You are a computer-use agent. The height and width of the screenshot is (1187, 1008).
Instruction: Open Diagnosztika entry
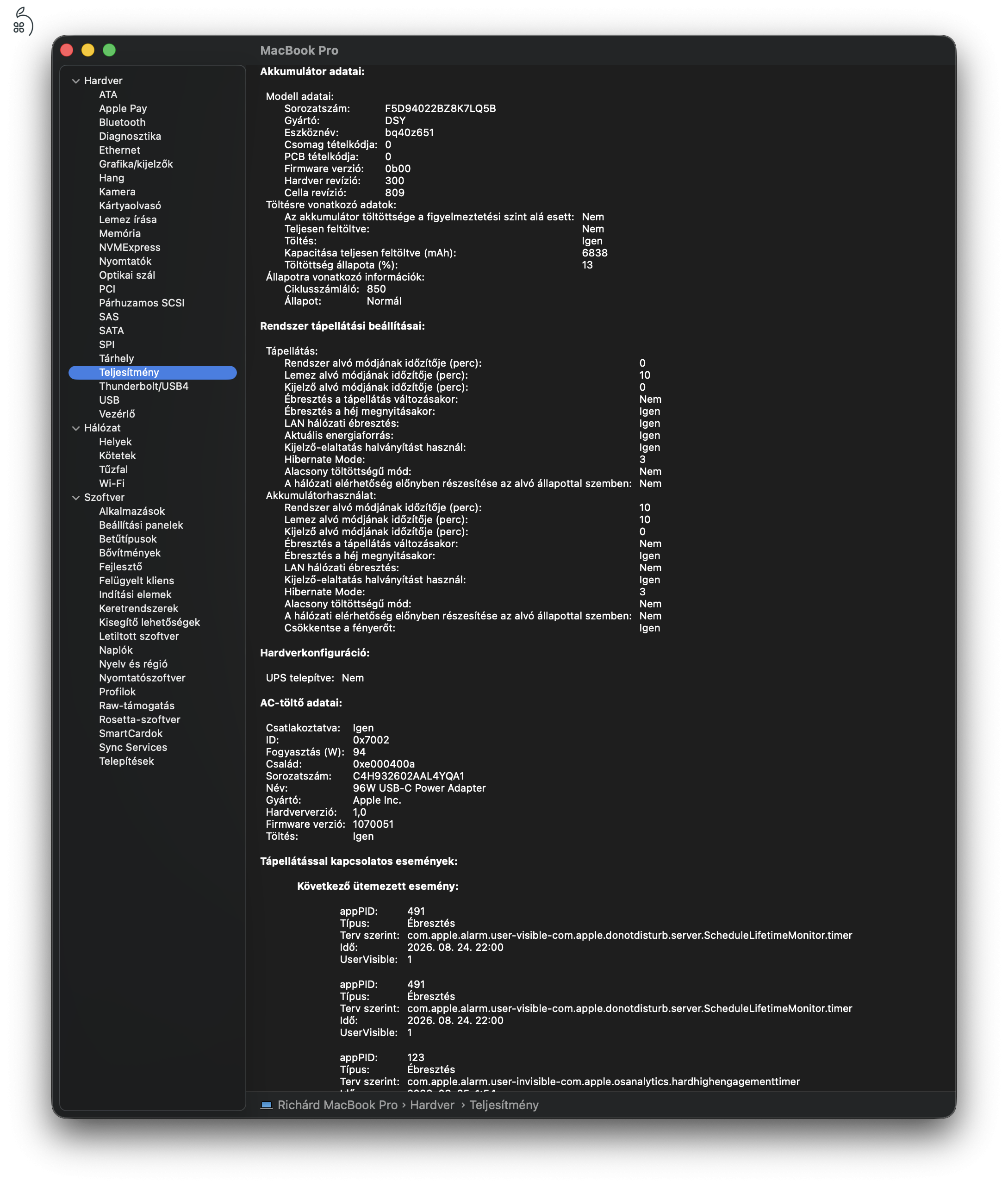click(131, 136)
